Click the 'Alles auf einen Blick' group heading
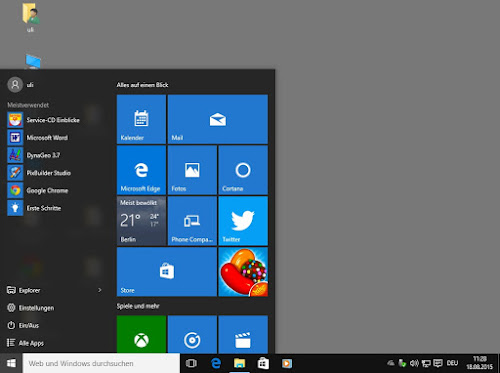Viewport: 500px width, 373px height. [x=142, y=85]
